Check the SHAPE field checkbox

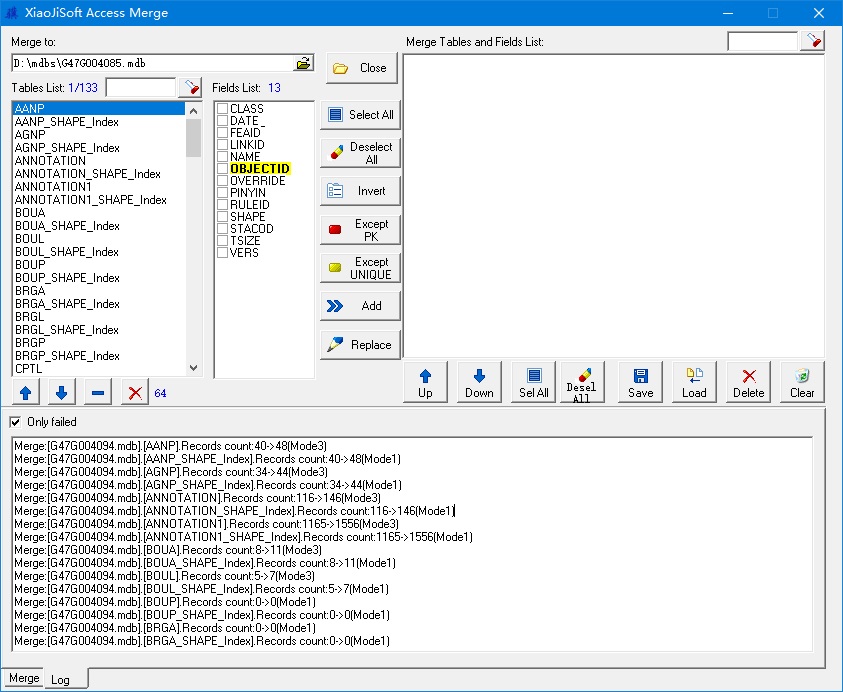222,217
